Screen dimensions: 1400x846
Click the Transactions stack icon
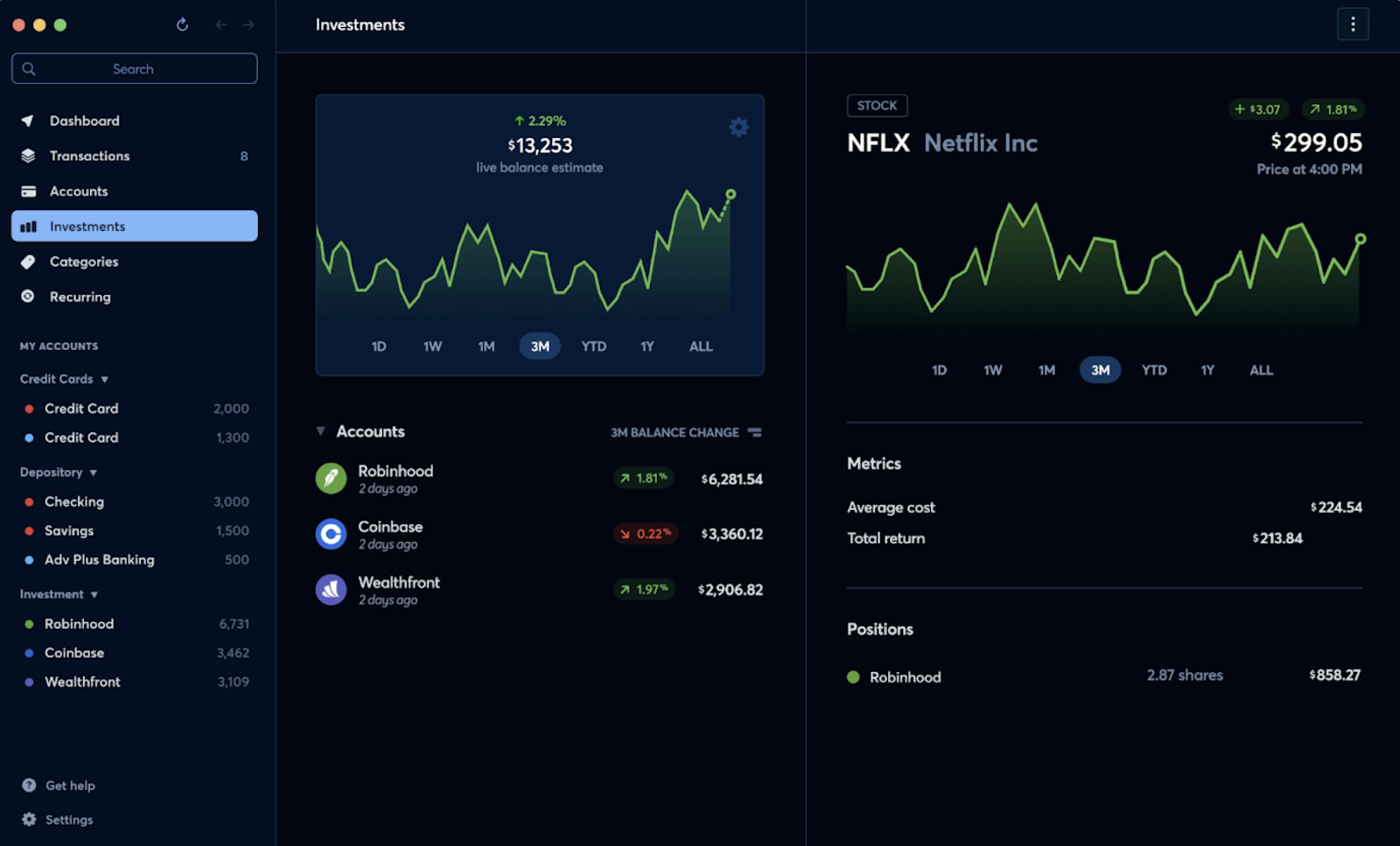click(28, 156)
